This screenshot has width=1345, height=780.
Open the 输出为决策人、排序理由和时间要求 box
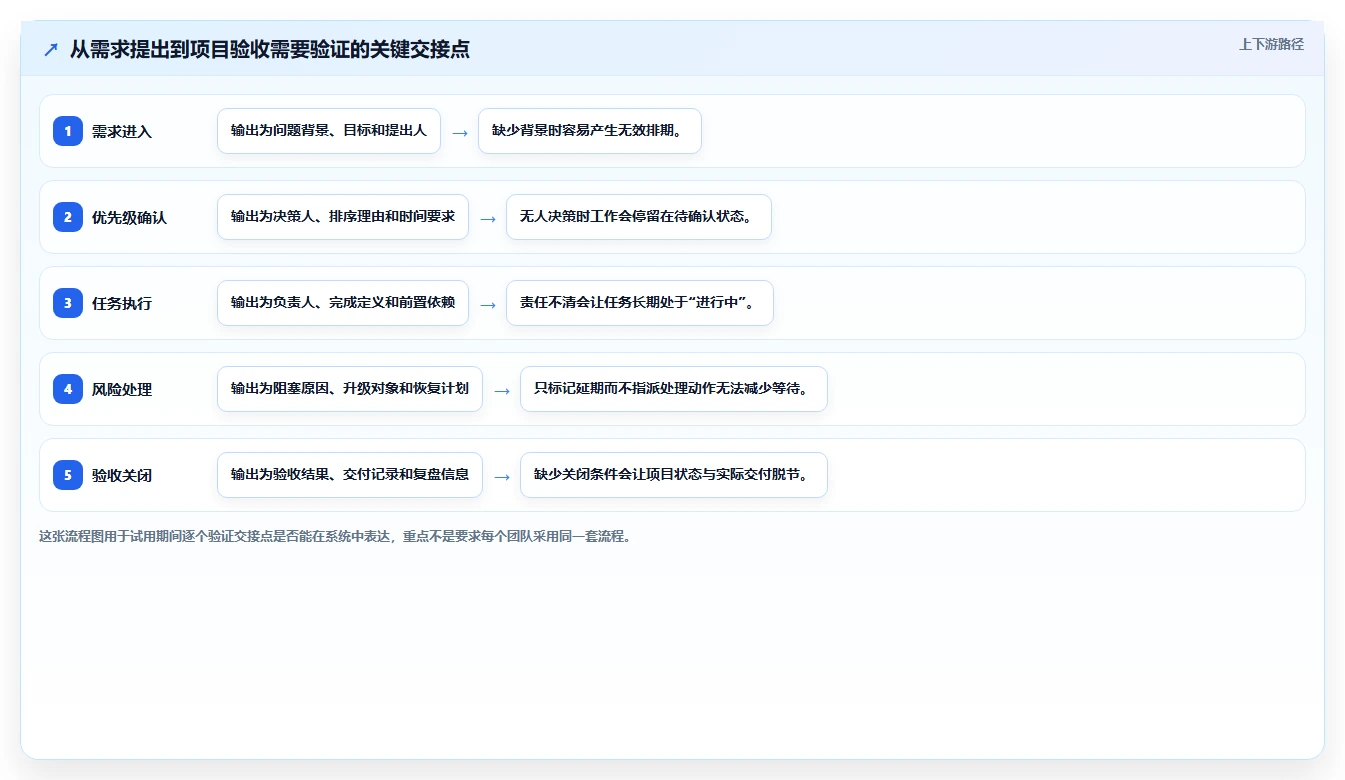click(x=343, y=217)
